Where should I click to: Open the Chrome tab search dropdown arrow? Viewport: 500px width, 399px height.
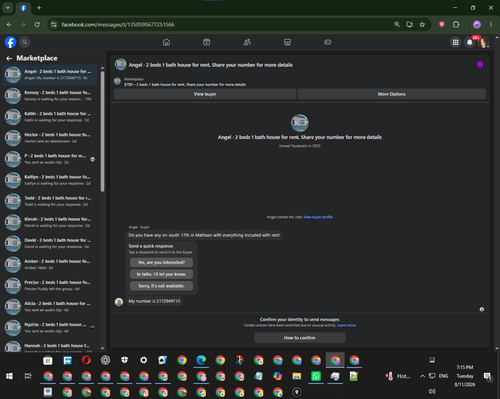[8, 8]
